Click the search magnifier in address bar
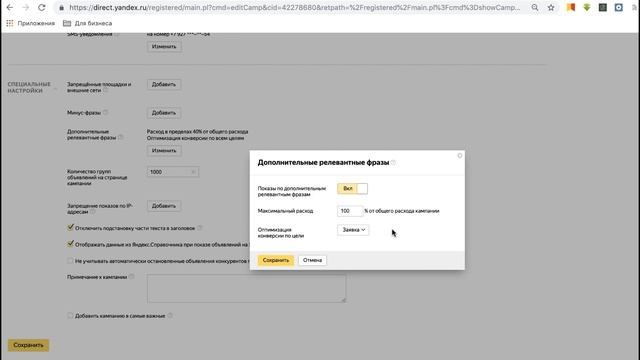The height and width of the screenshot is (360, 640). tap(535, 7)
